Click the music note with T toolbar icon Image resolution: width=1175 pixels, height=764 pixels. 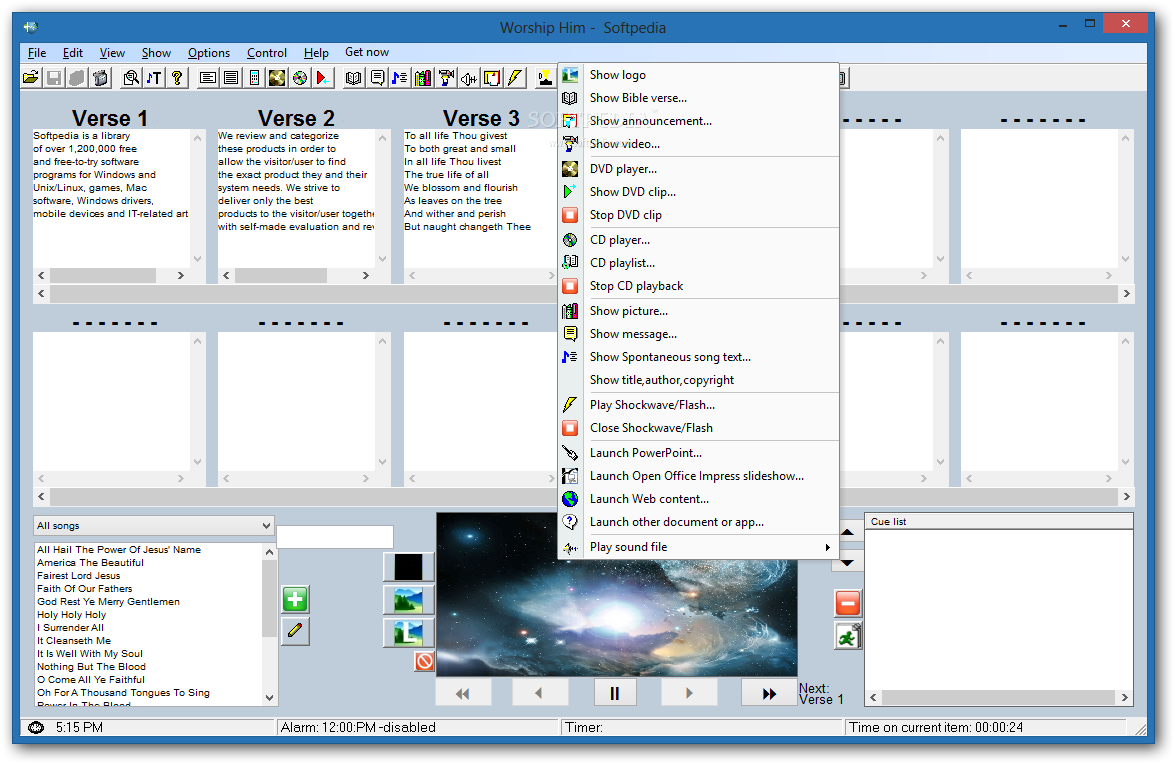(154, 77)
